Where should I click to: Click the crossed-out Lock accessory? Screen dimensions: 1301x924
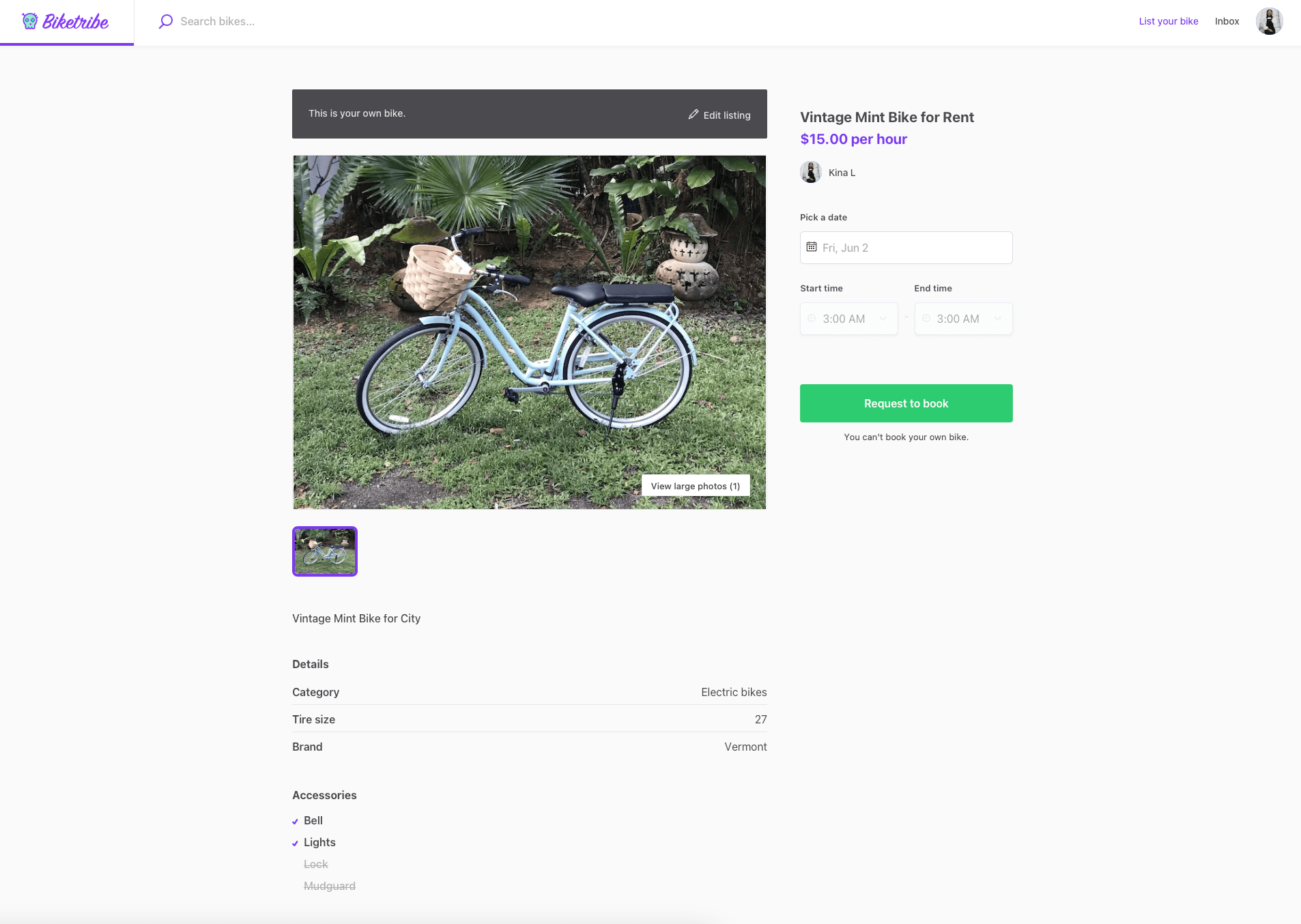[x=316, y=865]
